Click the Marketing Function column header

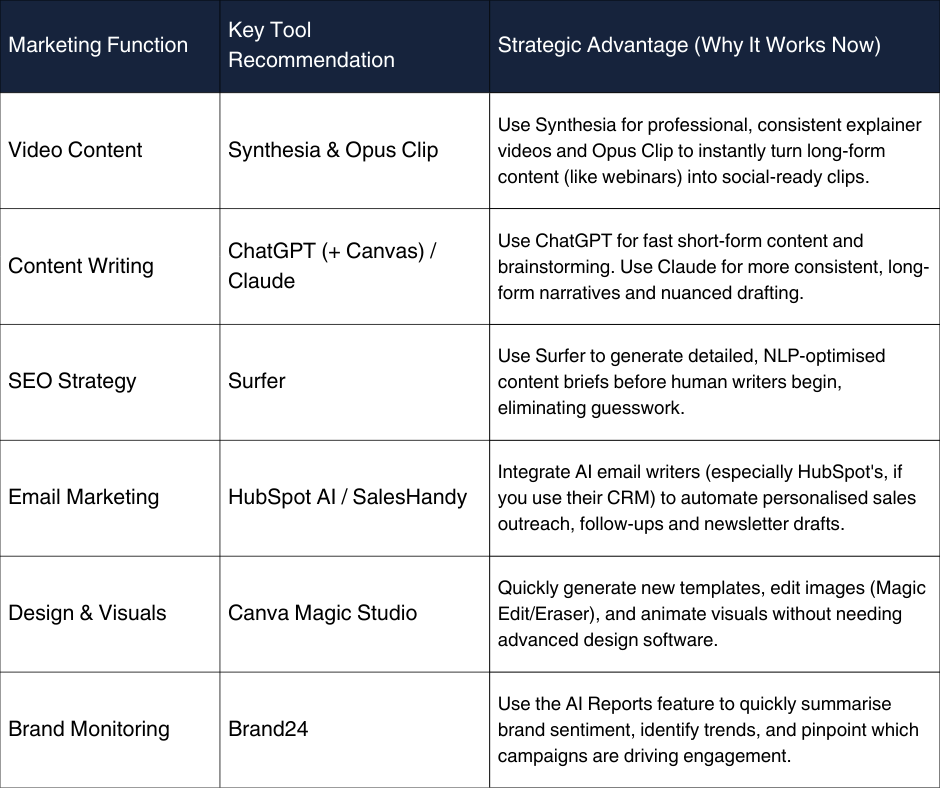pos(98,45)
